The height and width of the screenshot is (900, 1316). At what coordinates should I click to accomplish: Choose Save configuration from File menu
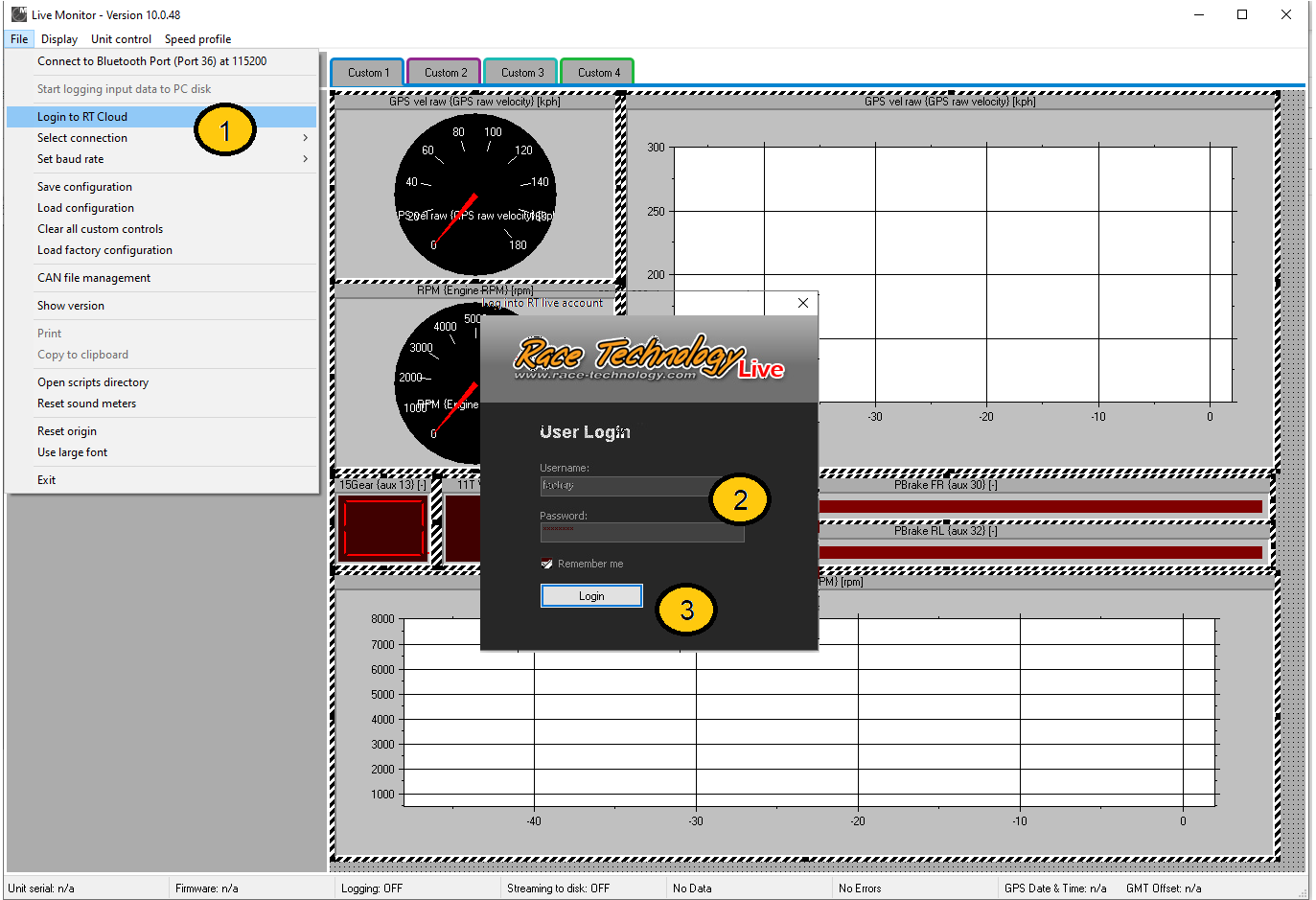pos(84,187)
